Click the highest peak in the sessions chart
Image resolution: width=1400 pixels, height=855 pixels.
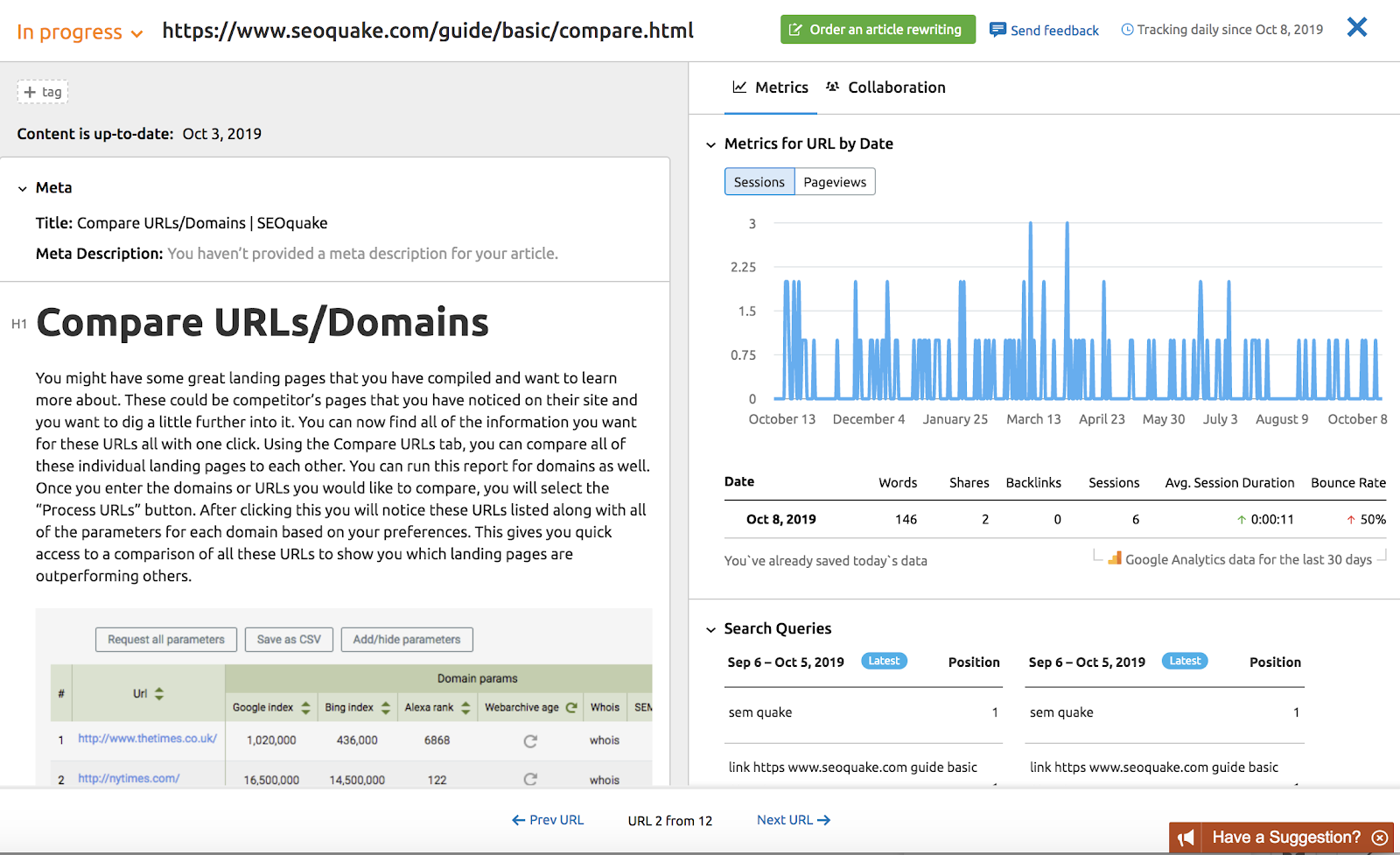click(1031, 226)
